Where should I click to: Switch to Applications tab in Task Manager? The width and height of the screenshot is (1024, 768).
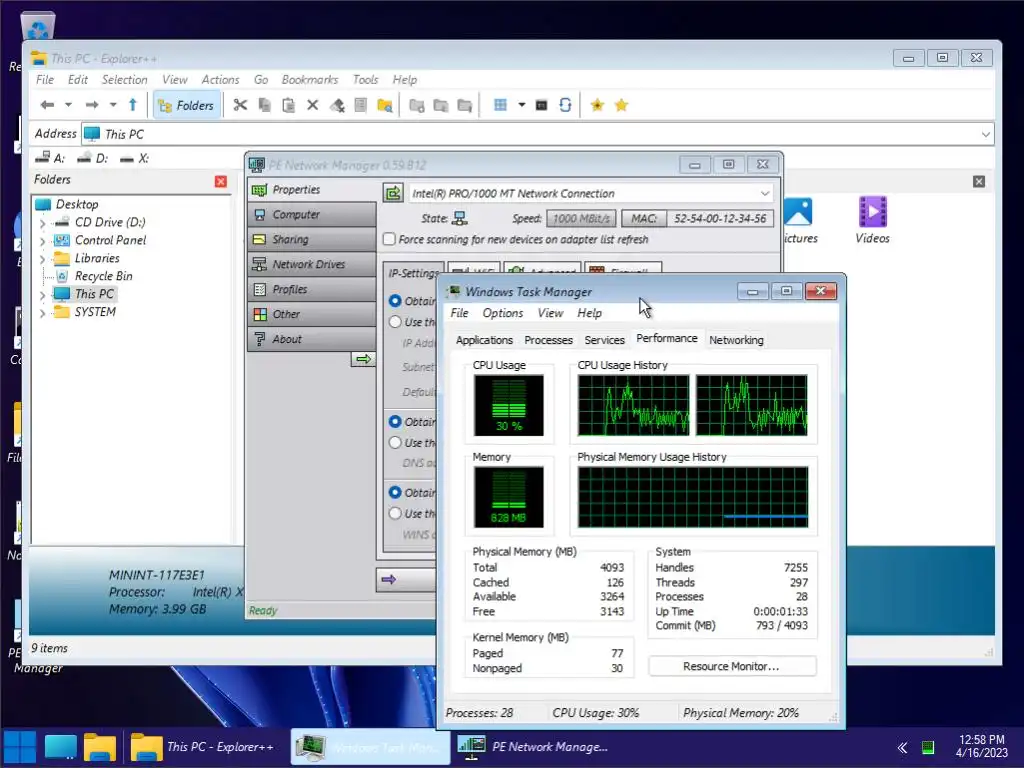(484, 340)
